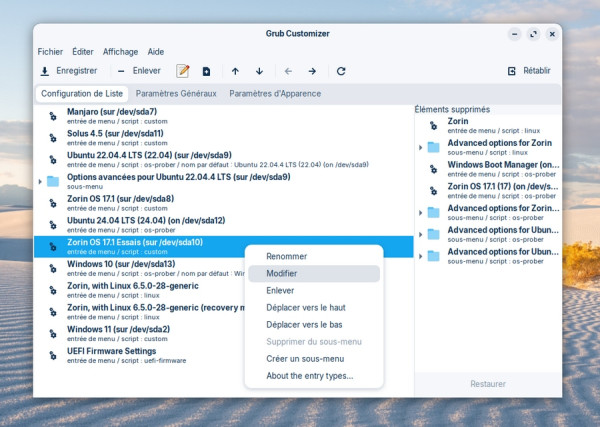
Task: Click the right arrow toolbar icon
Action: tap(312, 71)
